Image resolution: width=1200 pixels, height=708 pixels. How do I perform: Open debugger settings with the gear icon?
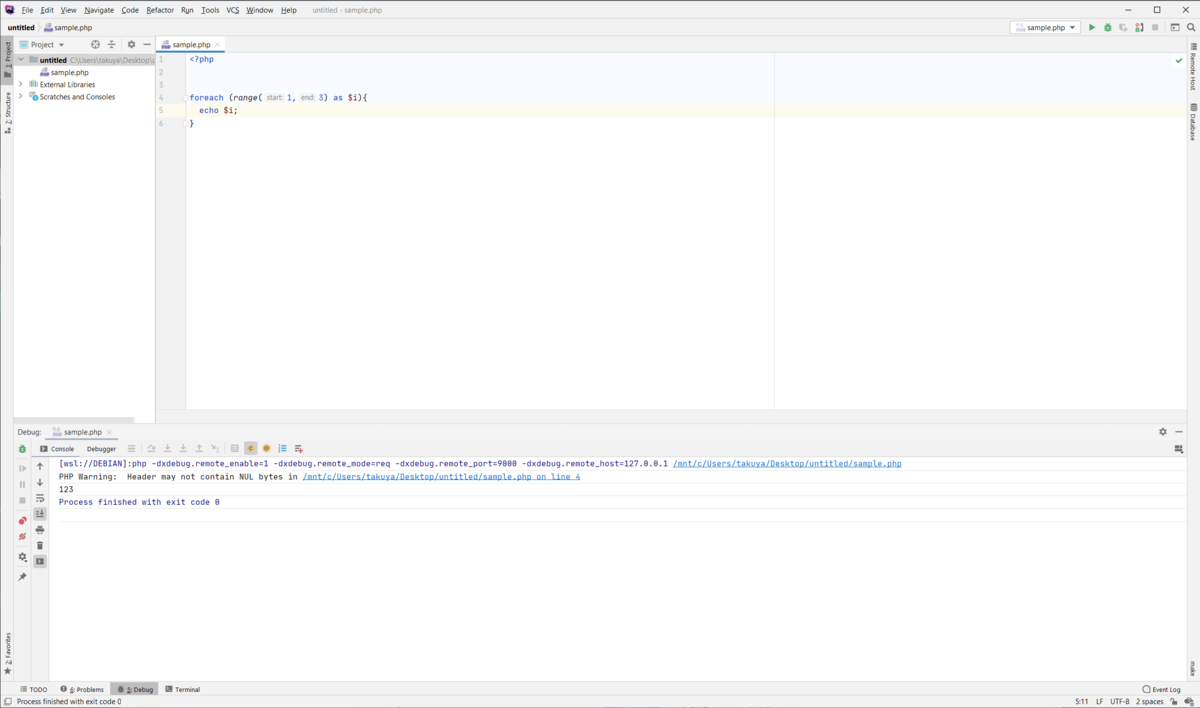(22, 557)
